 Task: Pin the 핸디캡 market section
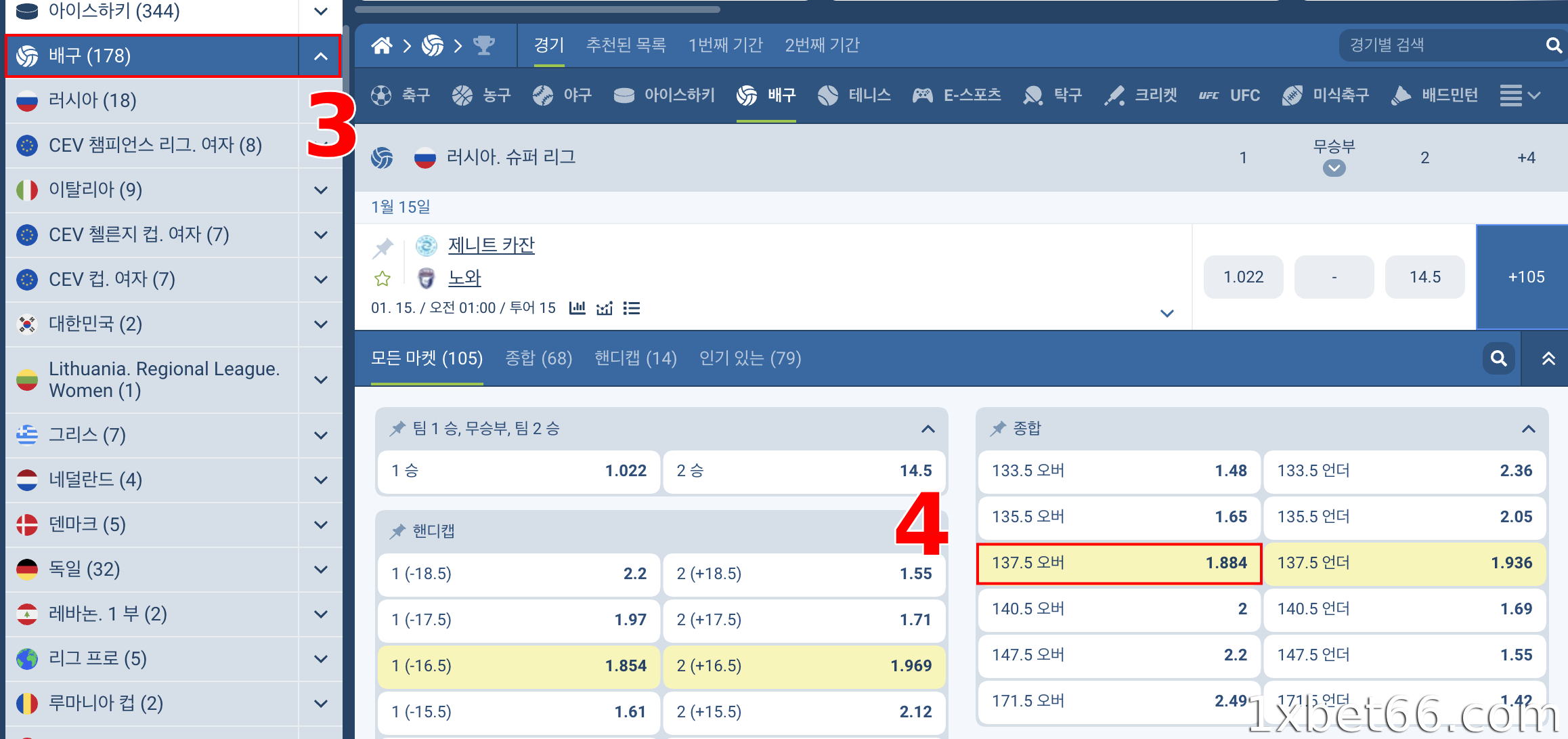pos(397,531)
